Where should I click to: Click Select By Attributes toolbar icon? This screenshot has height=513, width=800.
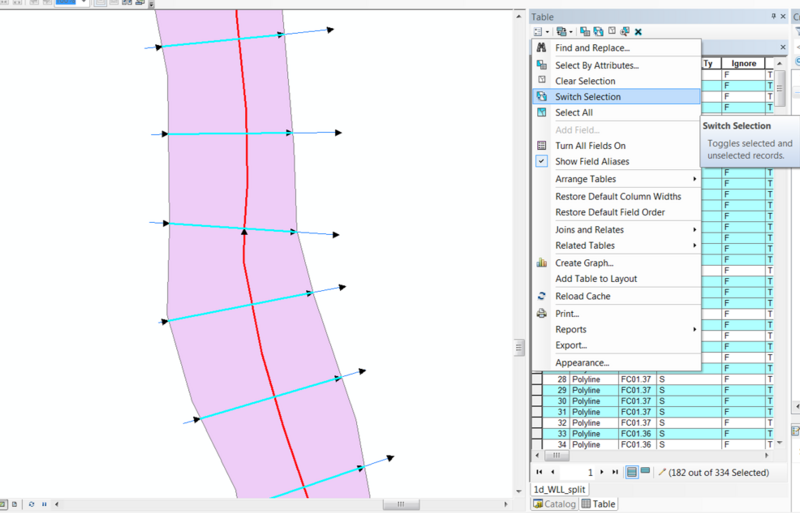(585, 32)
